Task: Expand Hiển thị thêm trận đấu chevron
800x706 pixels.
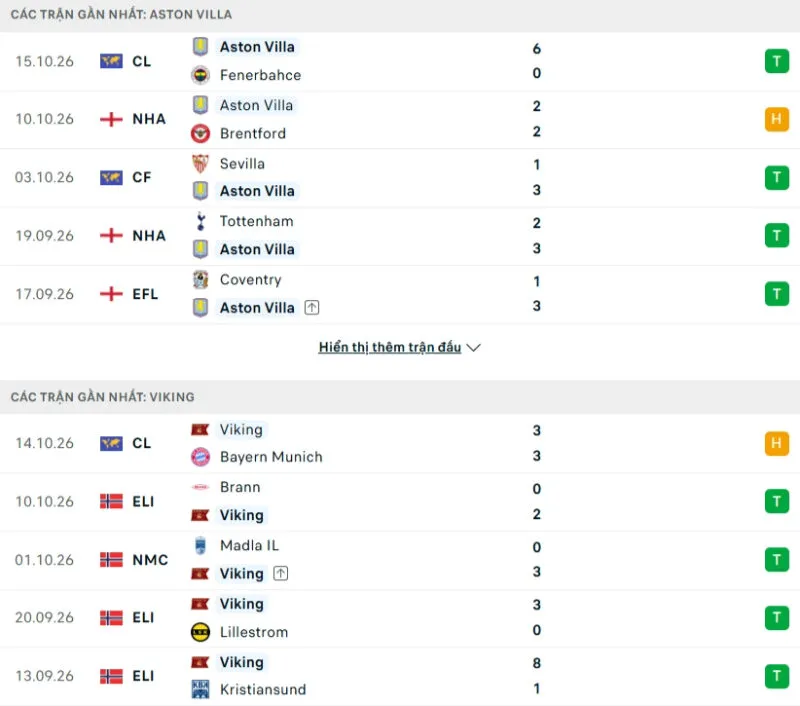Action: (x=473, y=347)
